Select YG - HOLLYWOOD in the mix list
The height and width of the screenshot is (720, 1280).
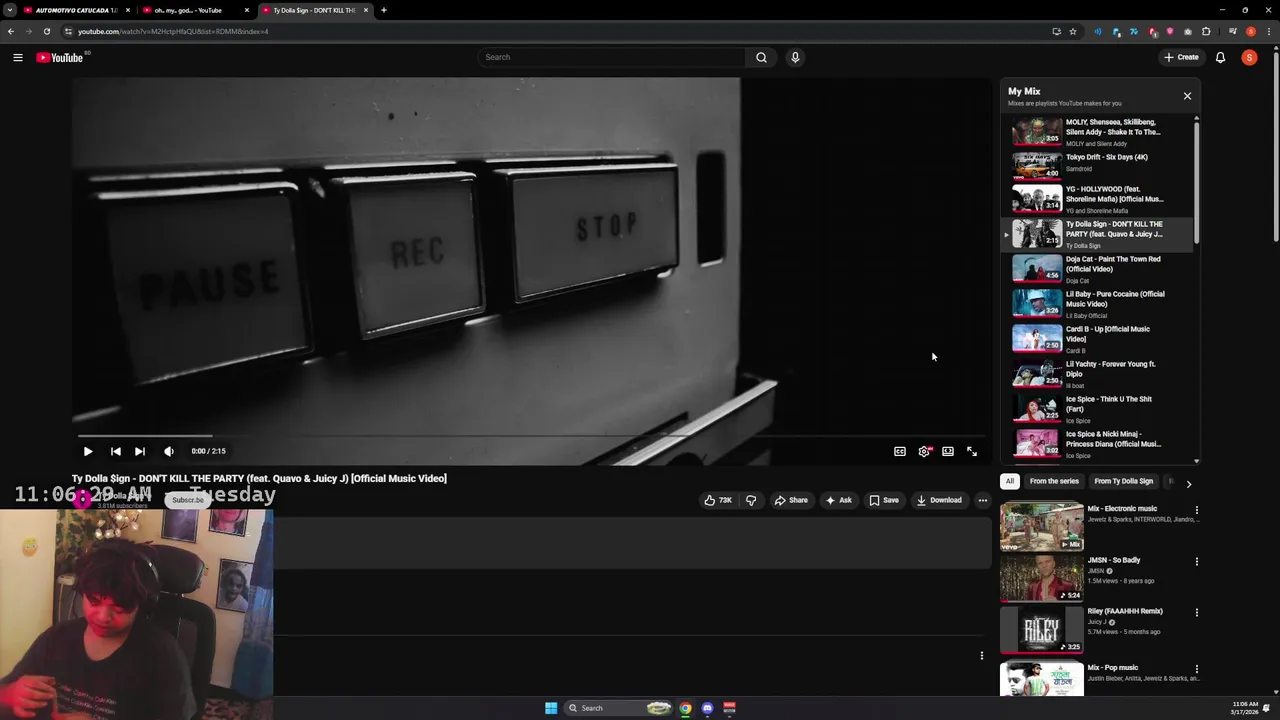point(1098,199)
